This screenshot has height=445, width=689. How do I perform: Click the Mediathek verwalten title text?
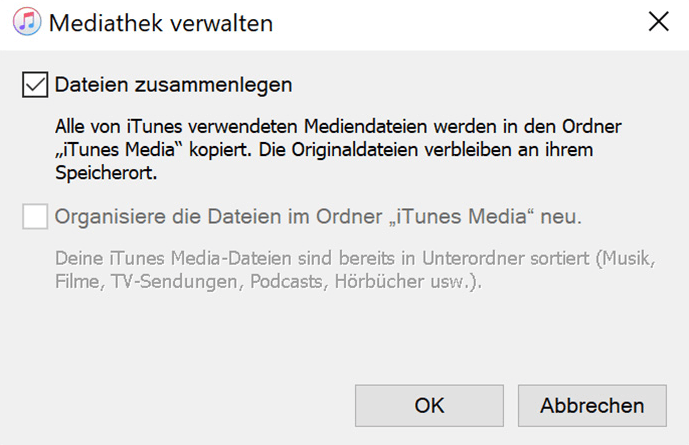tap(160, 22)
